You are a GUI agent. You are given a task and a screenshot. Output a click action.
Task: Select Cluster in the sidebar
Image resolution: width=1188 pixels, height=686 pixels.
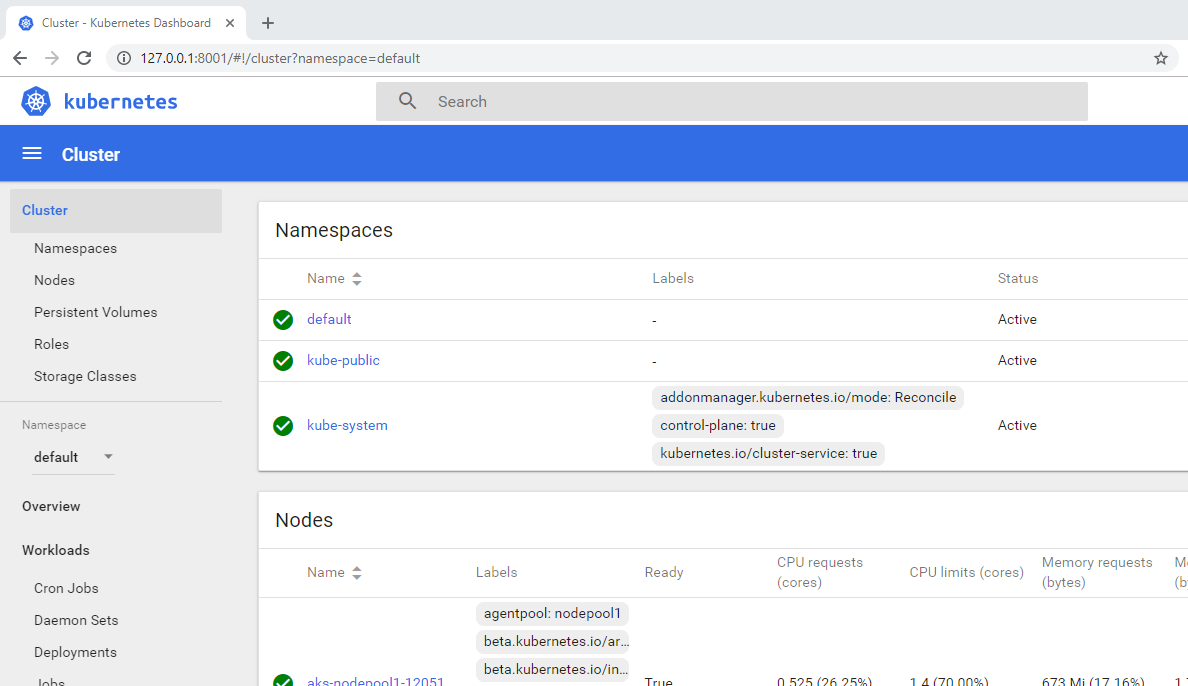[116, 210]
